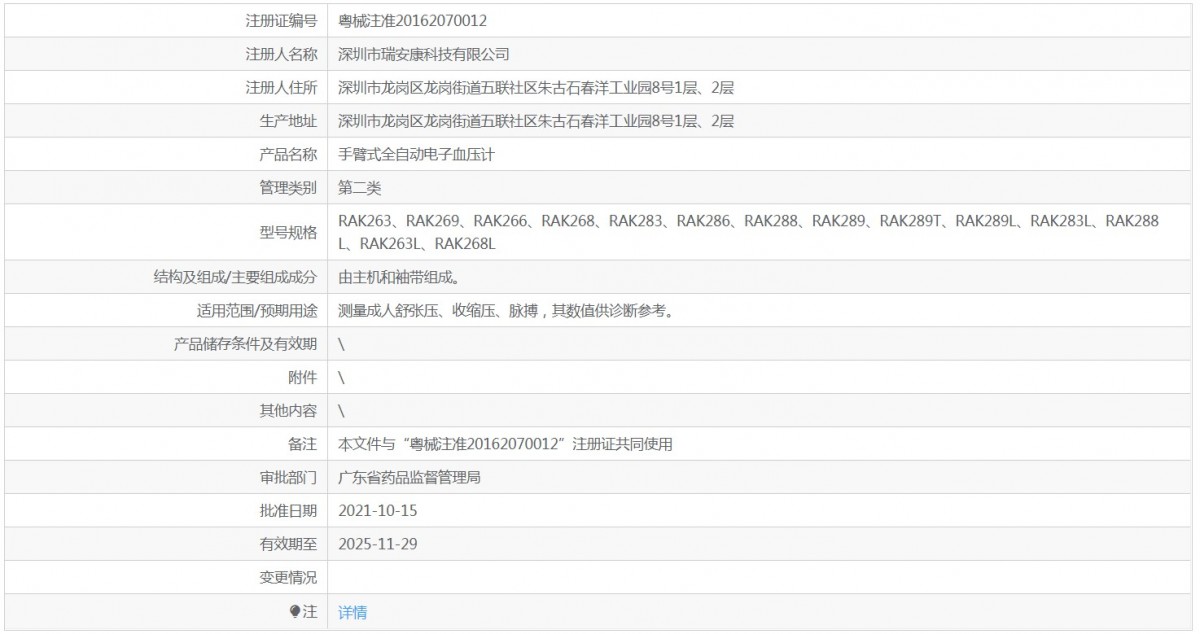Select the text 由主机和袖带组成。

click(x=400, y=277)
